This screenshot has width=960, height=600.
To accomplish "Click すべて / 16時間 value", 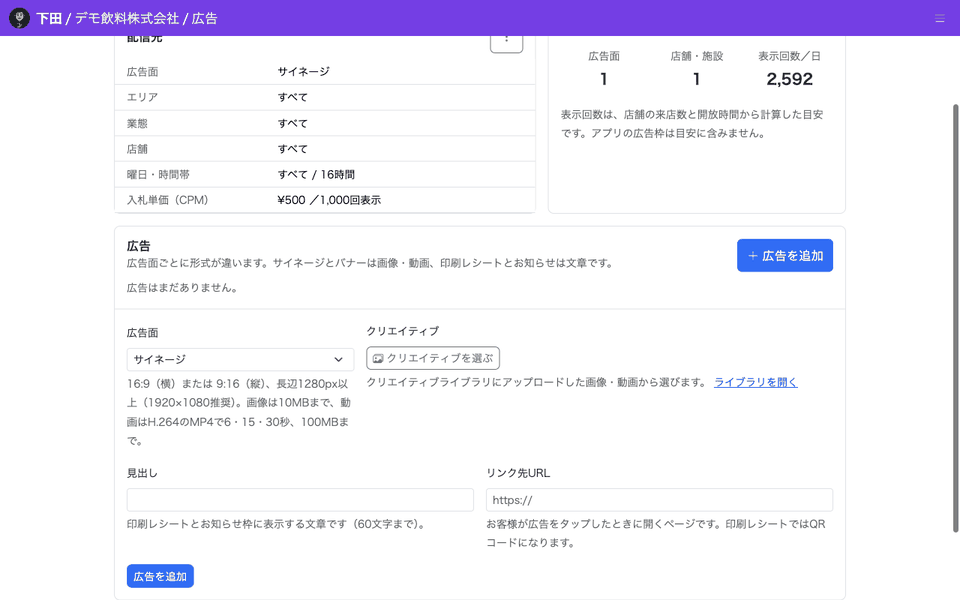I will tap(316, 174).
